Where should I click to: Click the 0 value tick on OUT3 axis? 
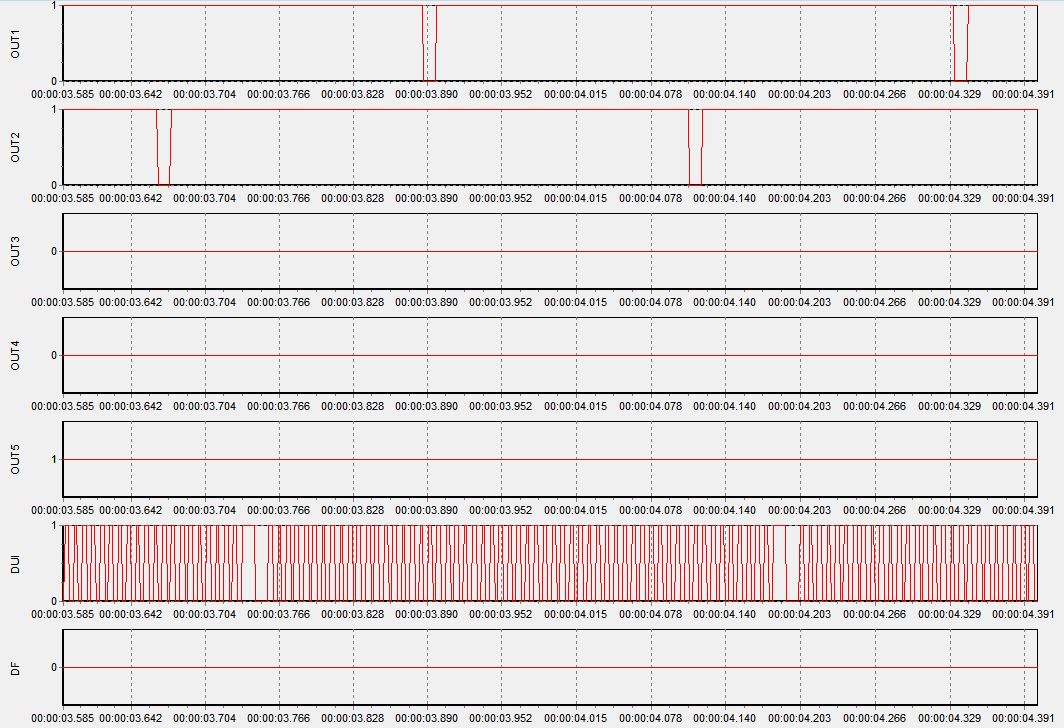53,251
